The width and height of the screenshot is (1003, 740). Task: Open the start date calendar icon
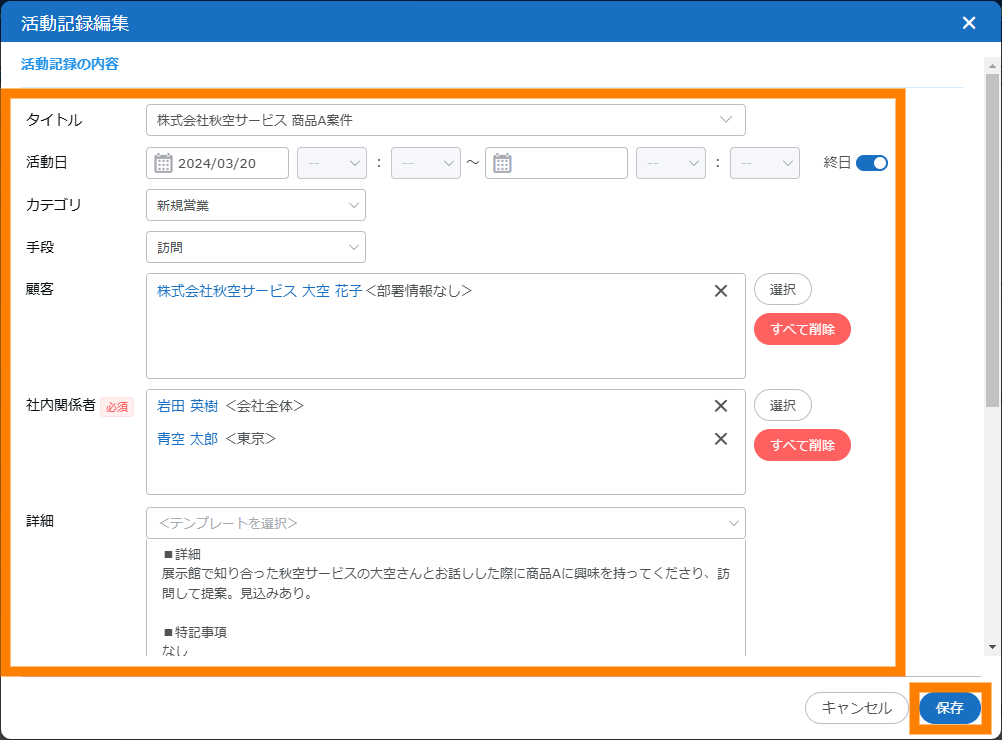pos(164,163)
